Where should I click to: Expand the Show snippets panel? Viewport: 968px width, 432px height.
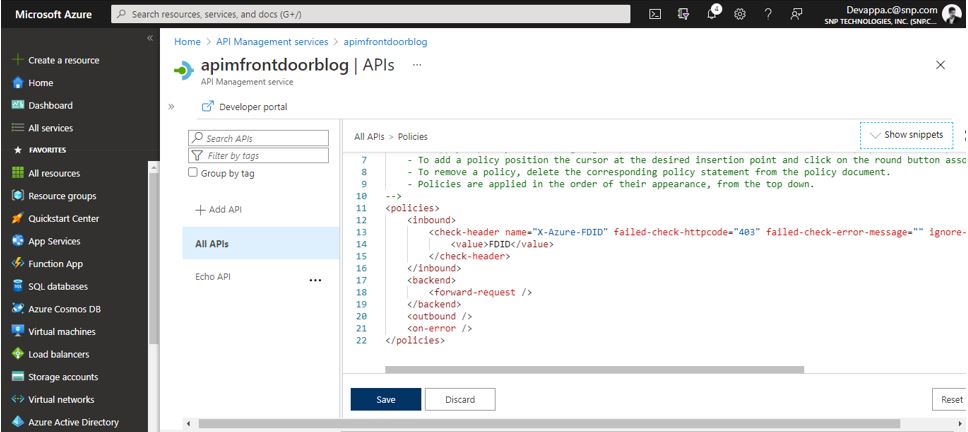[x=906, y=135]
